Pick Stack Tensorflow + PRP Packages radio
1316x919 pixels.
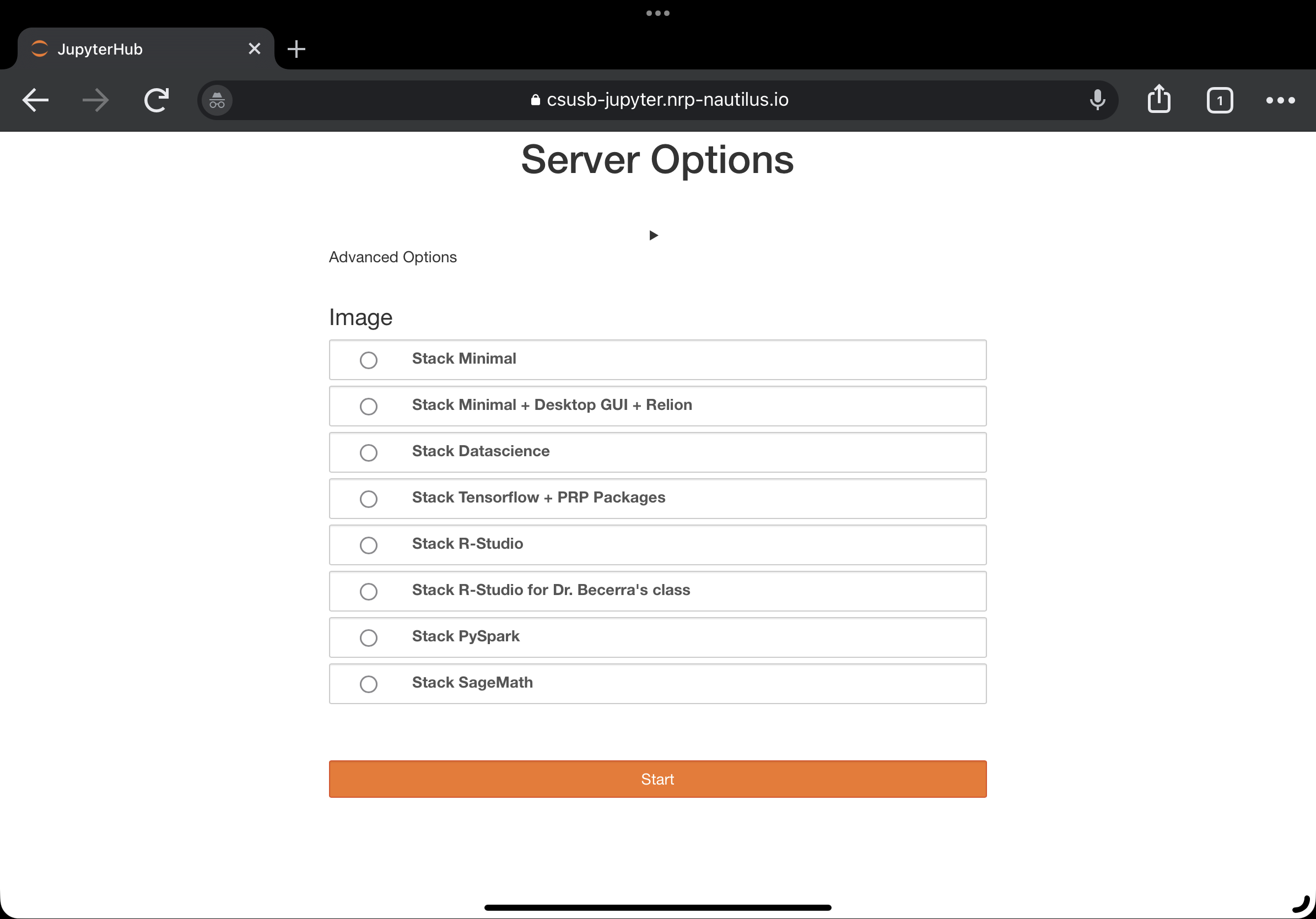coord(369,499)
